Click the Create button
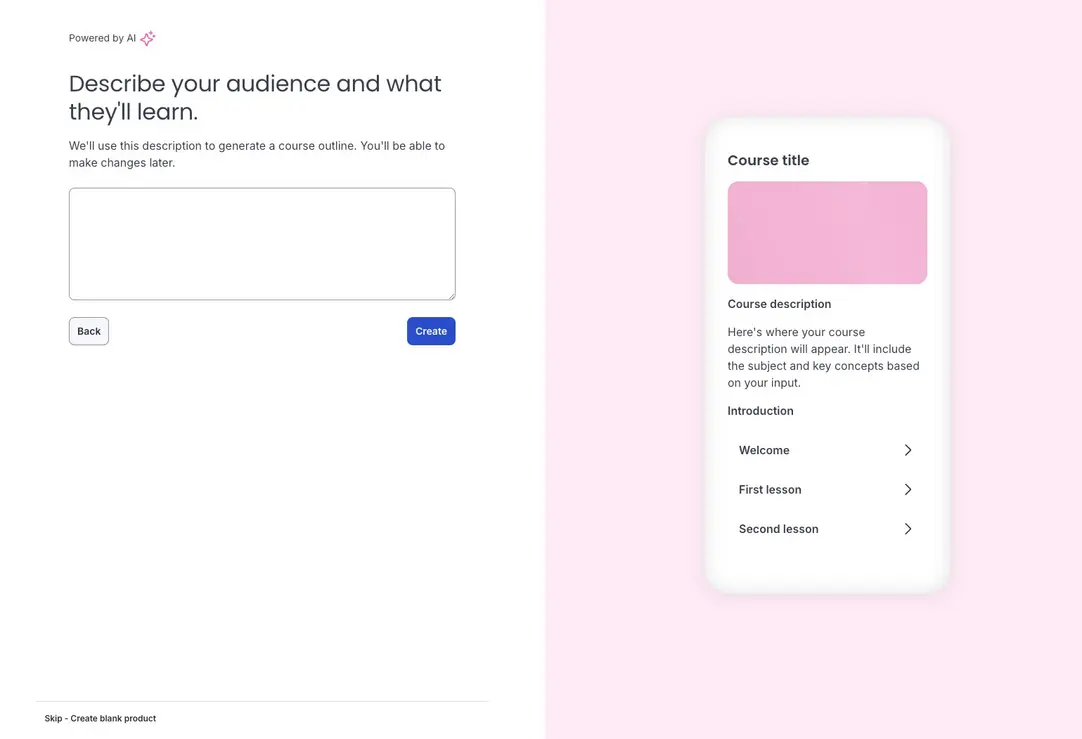The width and height of the screenshot is (1082, 739). [431, 330]
